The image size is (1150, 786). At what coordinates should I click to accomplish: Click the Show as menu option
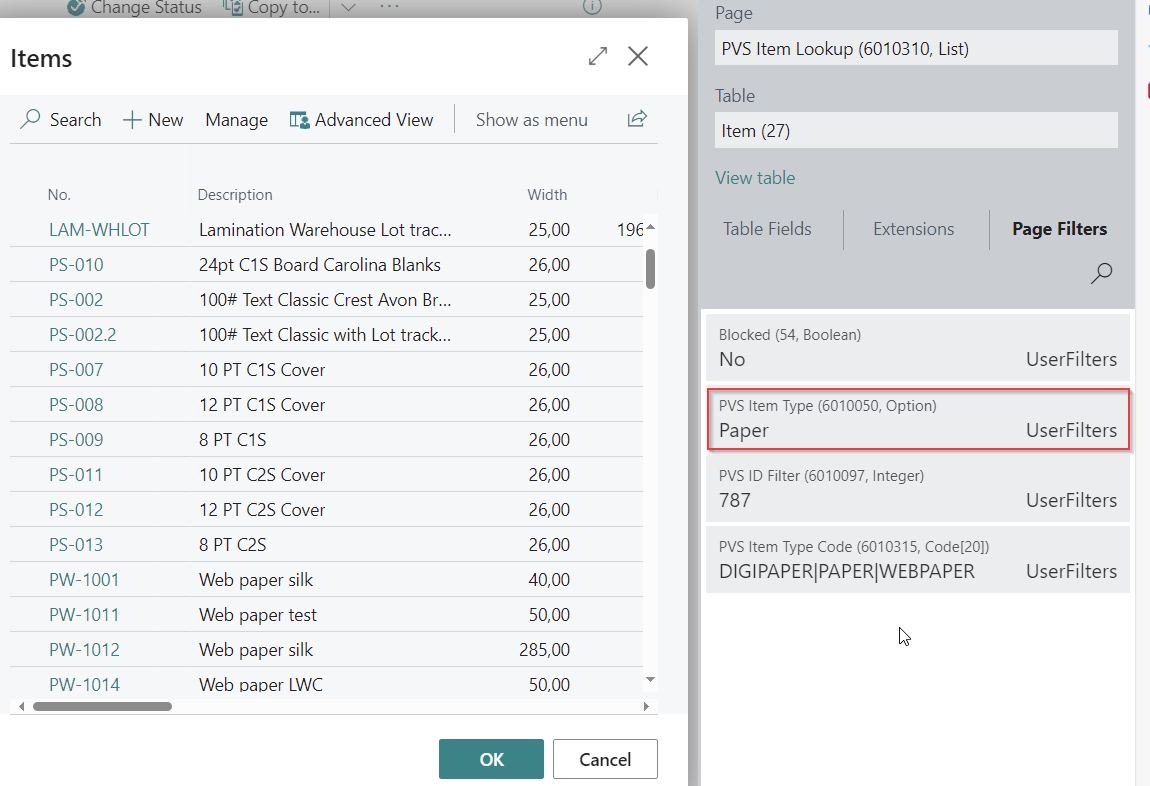point(531,119)
